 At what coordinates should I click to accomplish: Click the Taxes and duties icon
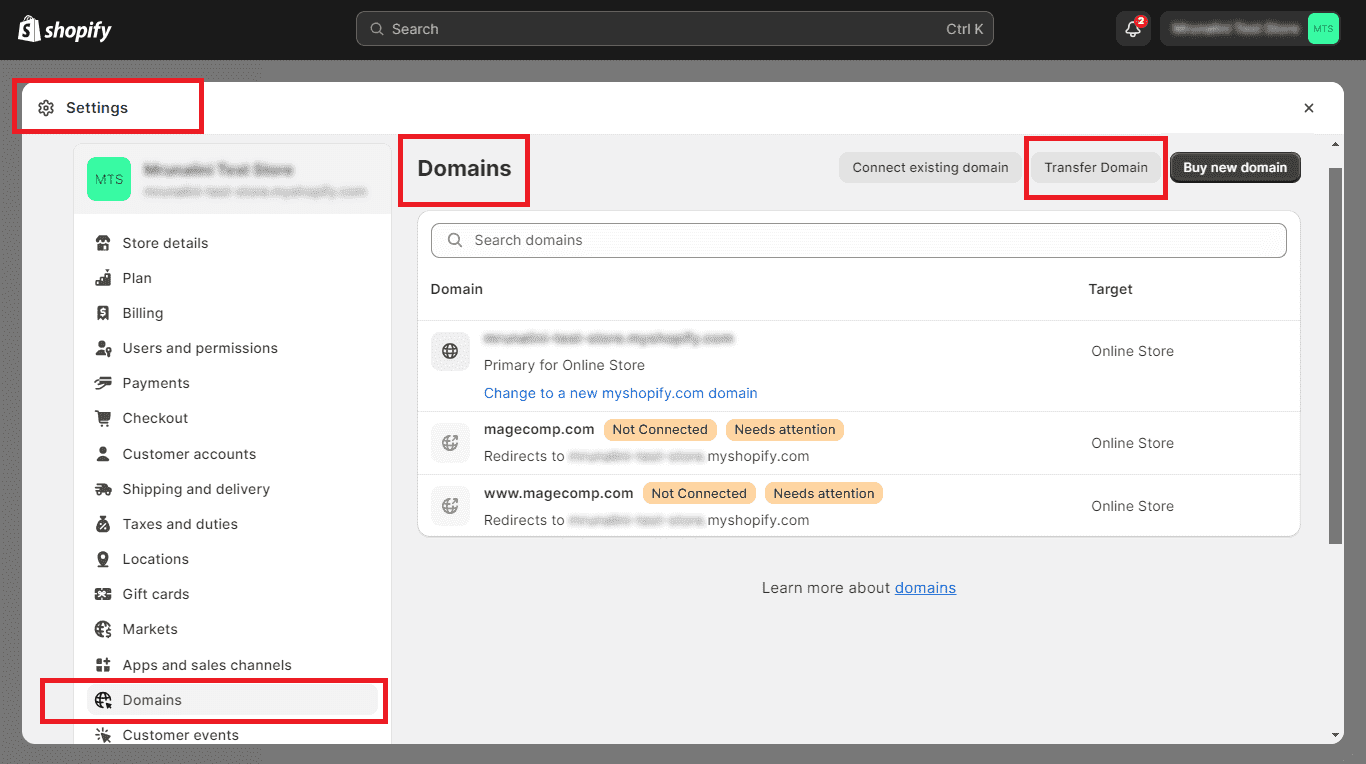point(103,524)
